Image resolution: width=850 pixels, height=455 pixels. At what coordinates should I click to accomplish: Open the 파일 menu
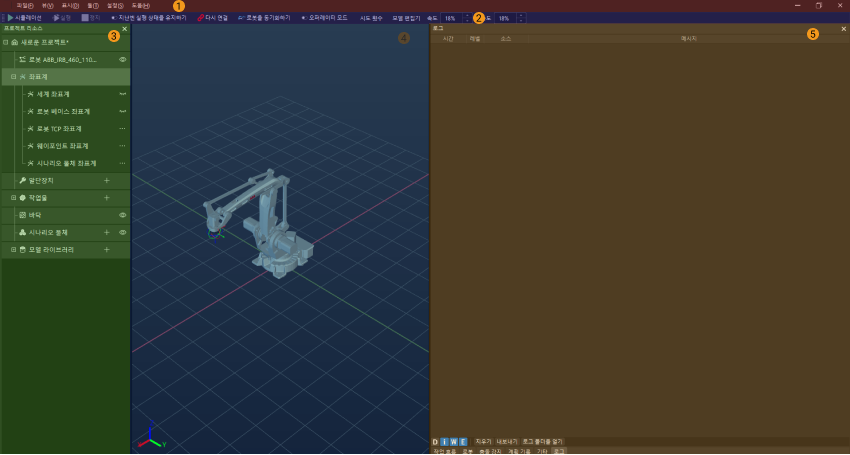[25, 5]
